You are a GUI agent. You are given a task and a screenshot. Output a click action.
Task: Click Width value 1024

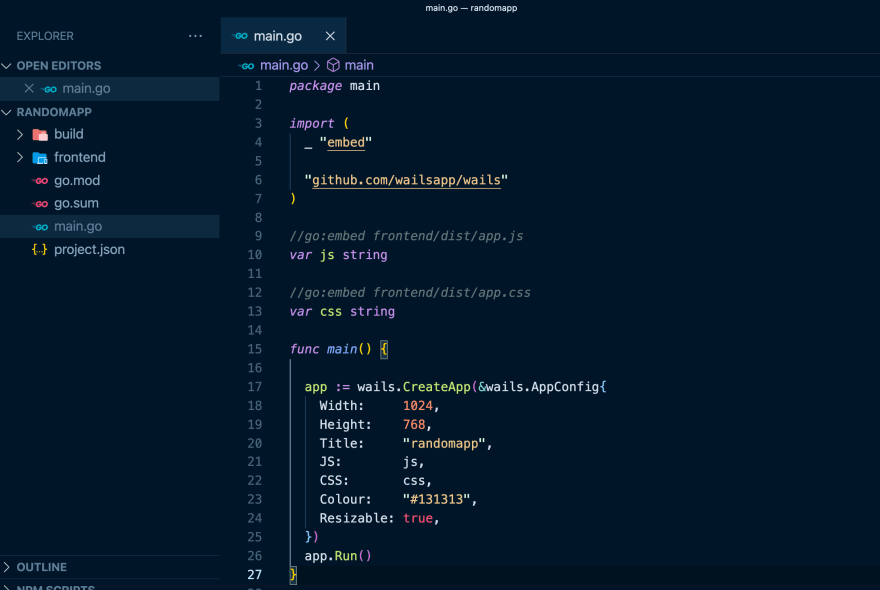pyautogui.click(x=418, y=406)
